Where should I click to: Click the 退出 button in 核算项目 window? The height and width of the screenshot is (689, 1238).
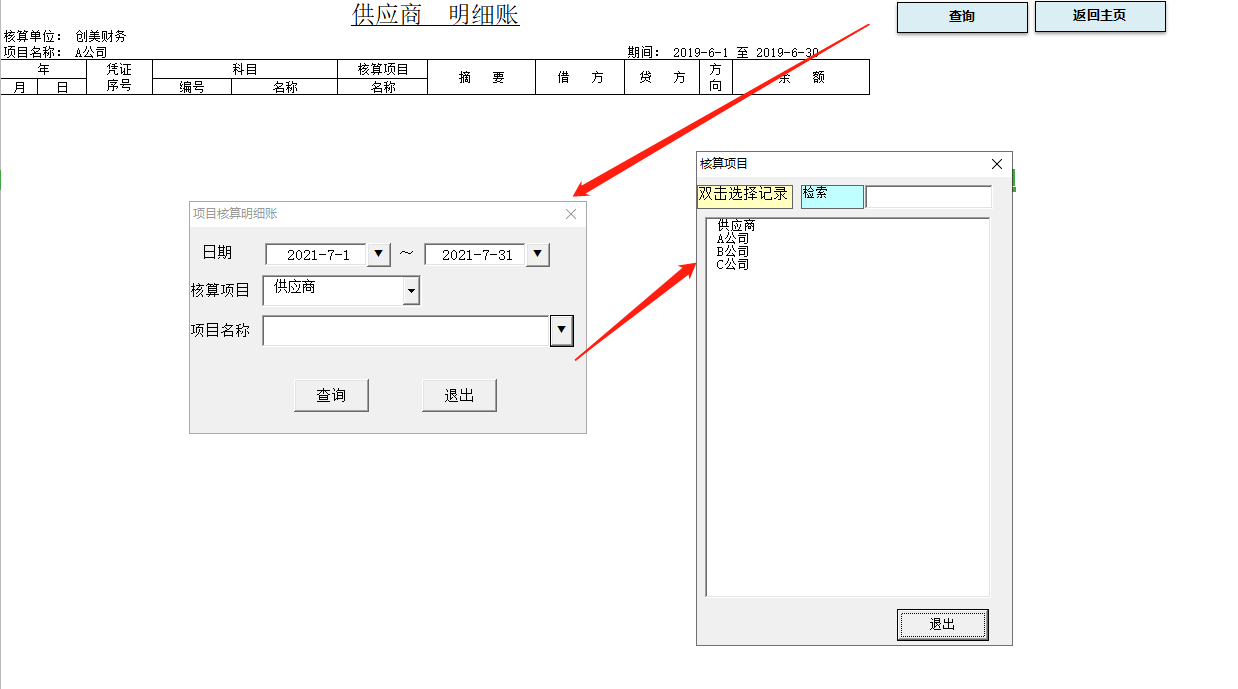[942, 624]
